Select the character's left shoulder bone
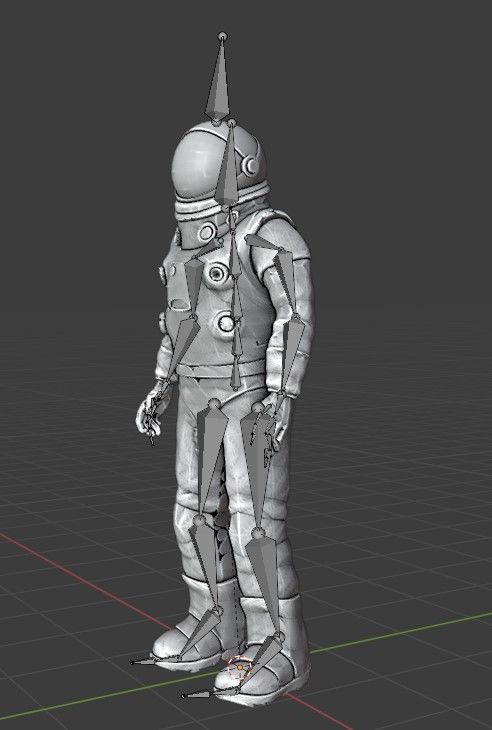This screenshot has height=730, width=492. pos(263,243)
